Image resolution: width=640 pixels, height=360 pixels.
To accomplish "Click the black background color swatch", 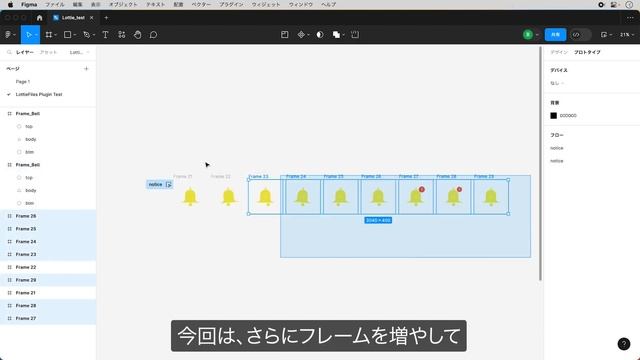I will (x=553, y=116).
